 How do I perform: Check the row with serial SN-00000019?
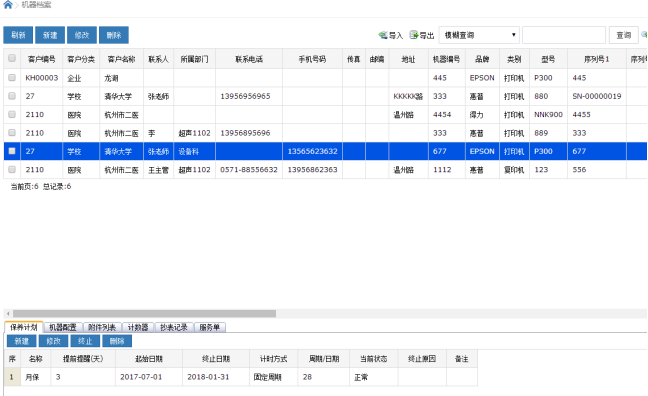coord(12,96)
